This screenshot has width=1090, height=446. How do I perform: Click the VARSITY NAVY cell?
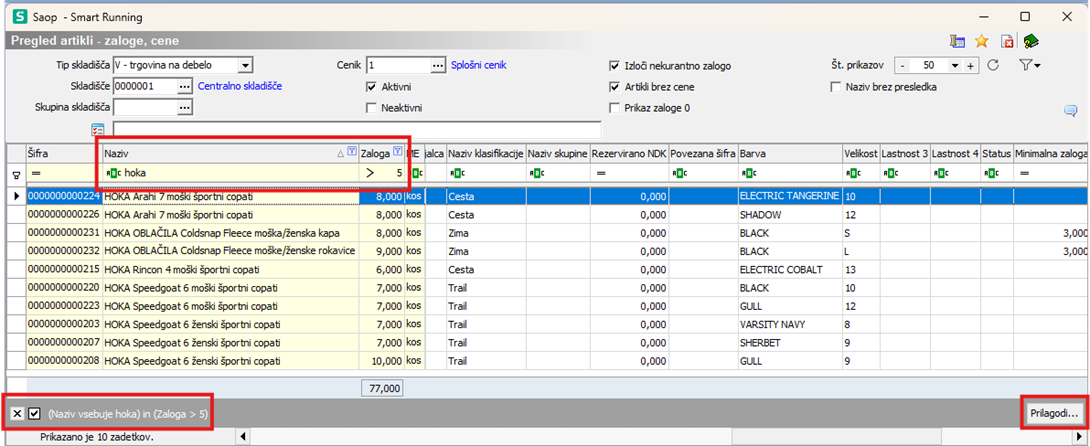(x=790, y=324)
